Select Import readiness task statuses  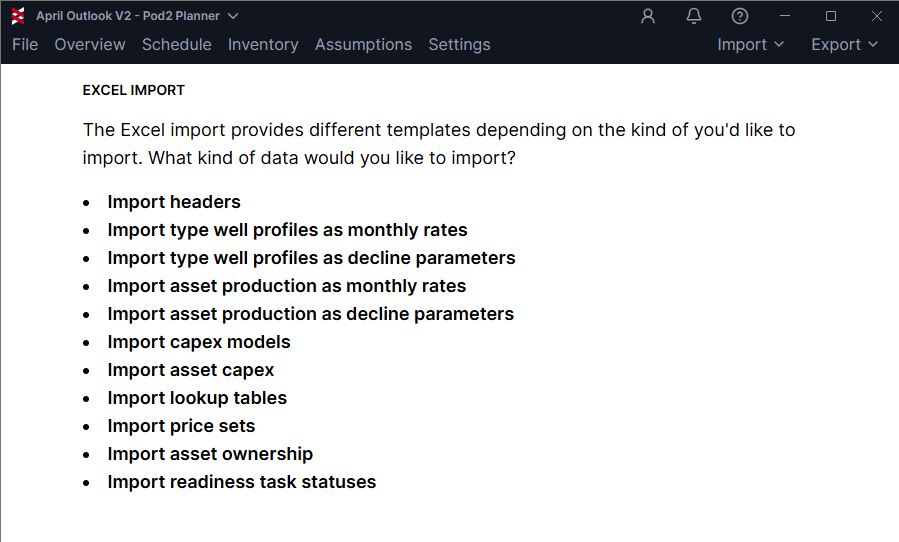242,482
